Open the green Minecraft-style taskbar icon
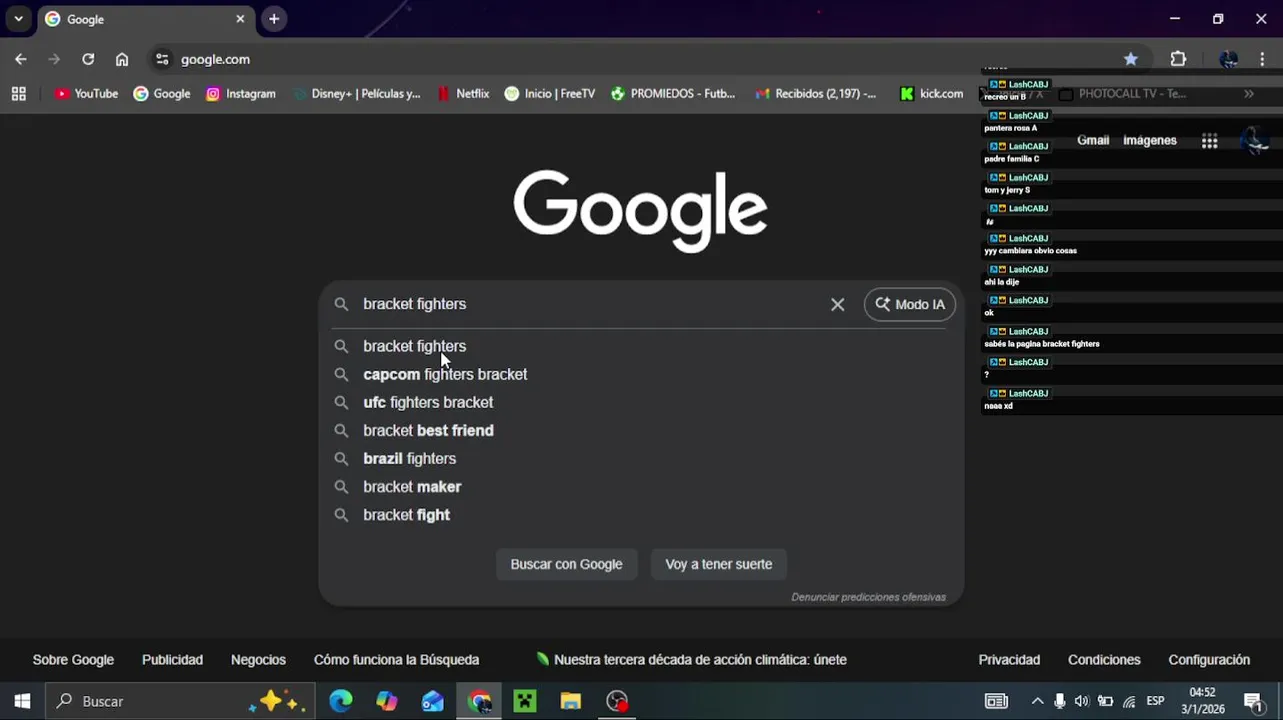 [525, 701]
